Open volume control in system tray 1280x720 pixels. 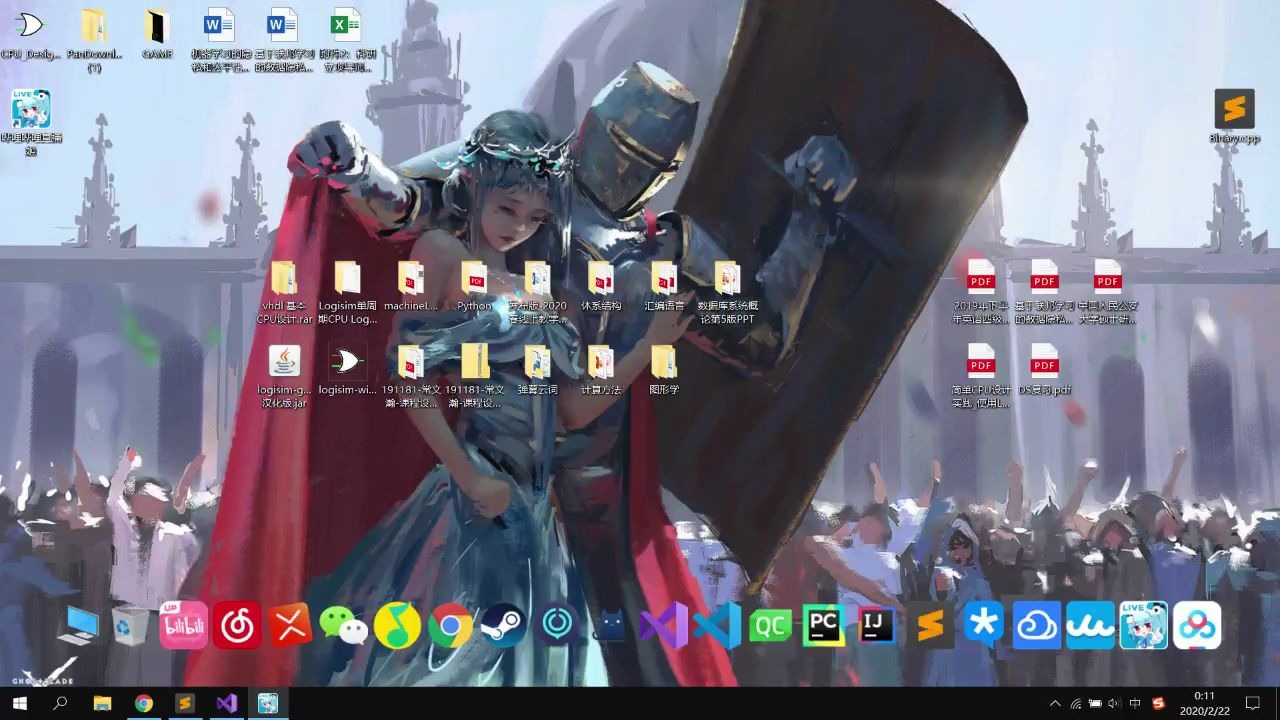pyautogui.click(x=1114, y=703)
